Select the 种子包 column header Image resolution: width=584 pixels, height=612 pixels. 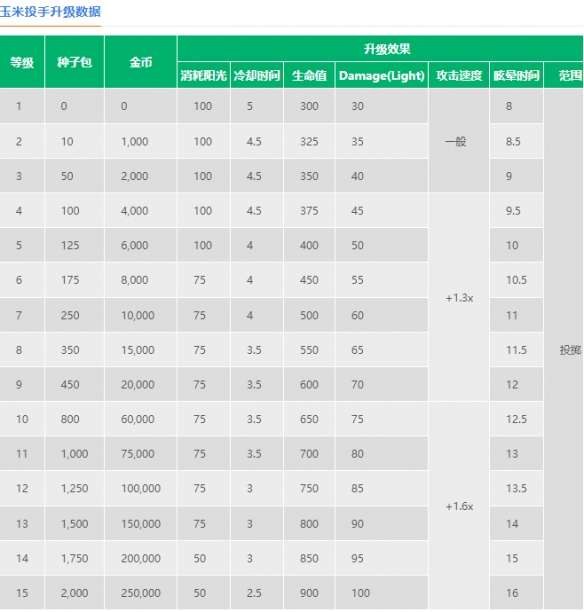click(x=75, y=62)
